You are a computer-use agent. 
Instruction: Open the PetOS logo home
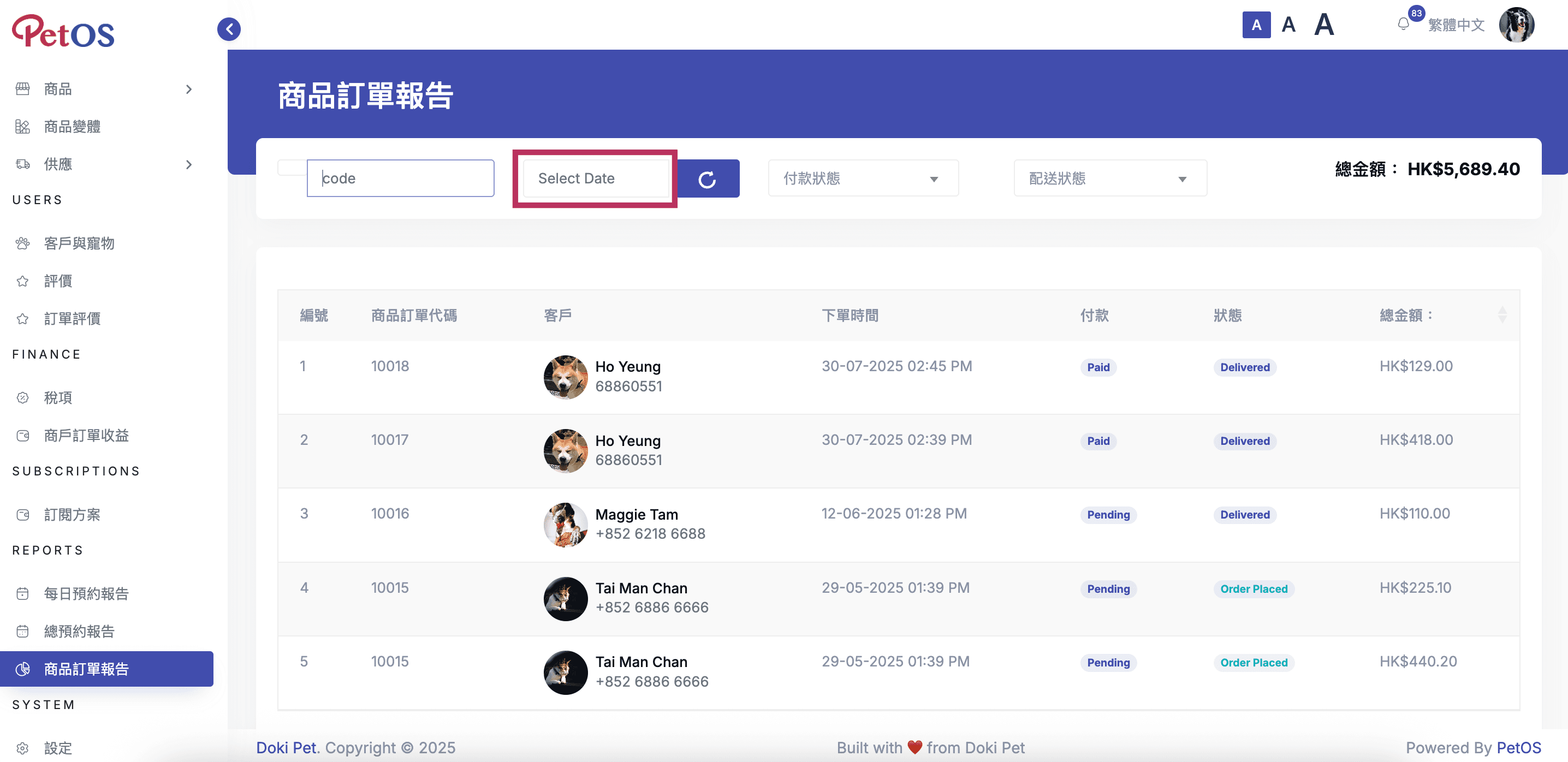tap(63, 31)
